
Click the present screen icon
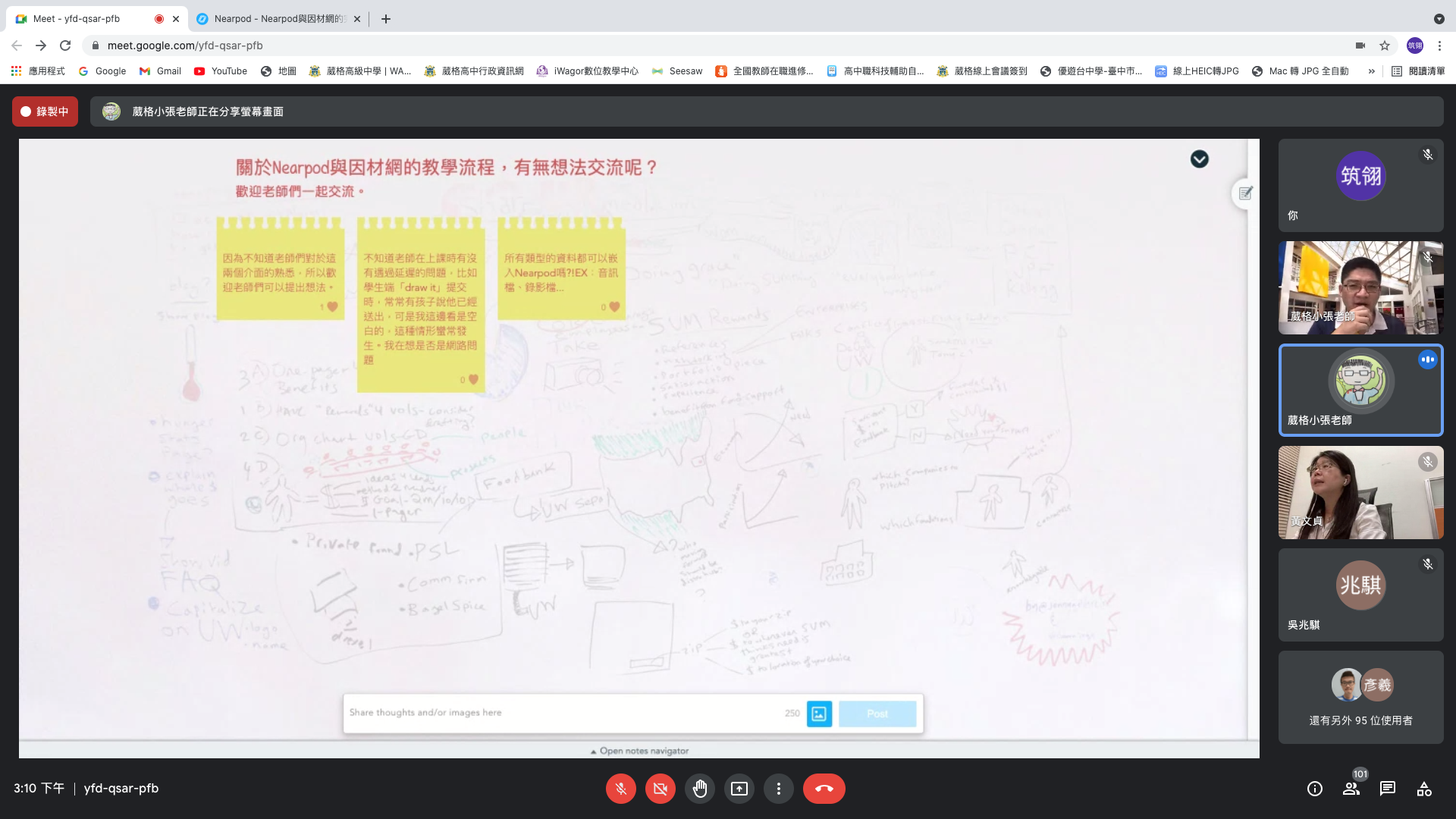(x=739, y=789)
